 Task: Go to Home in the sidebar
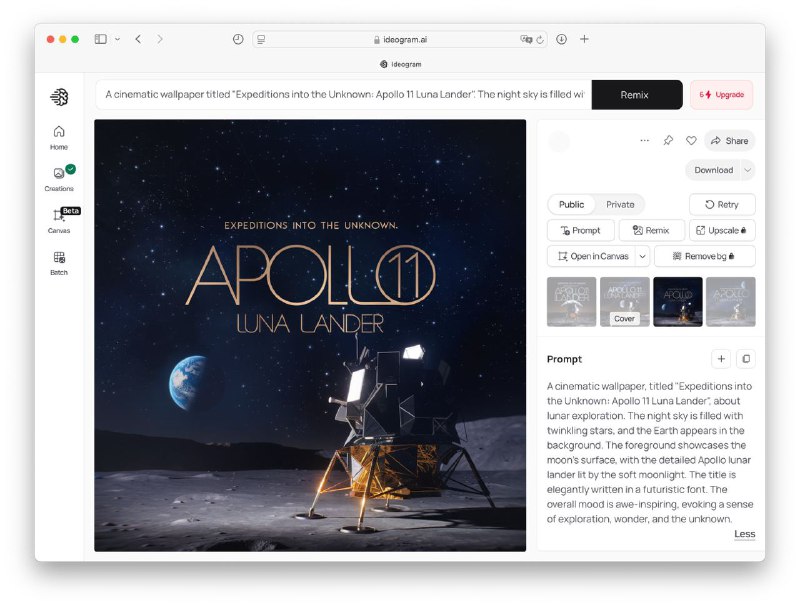coord(59,137)
